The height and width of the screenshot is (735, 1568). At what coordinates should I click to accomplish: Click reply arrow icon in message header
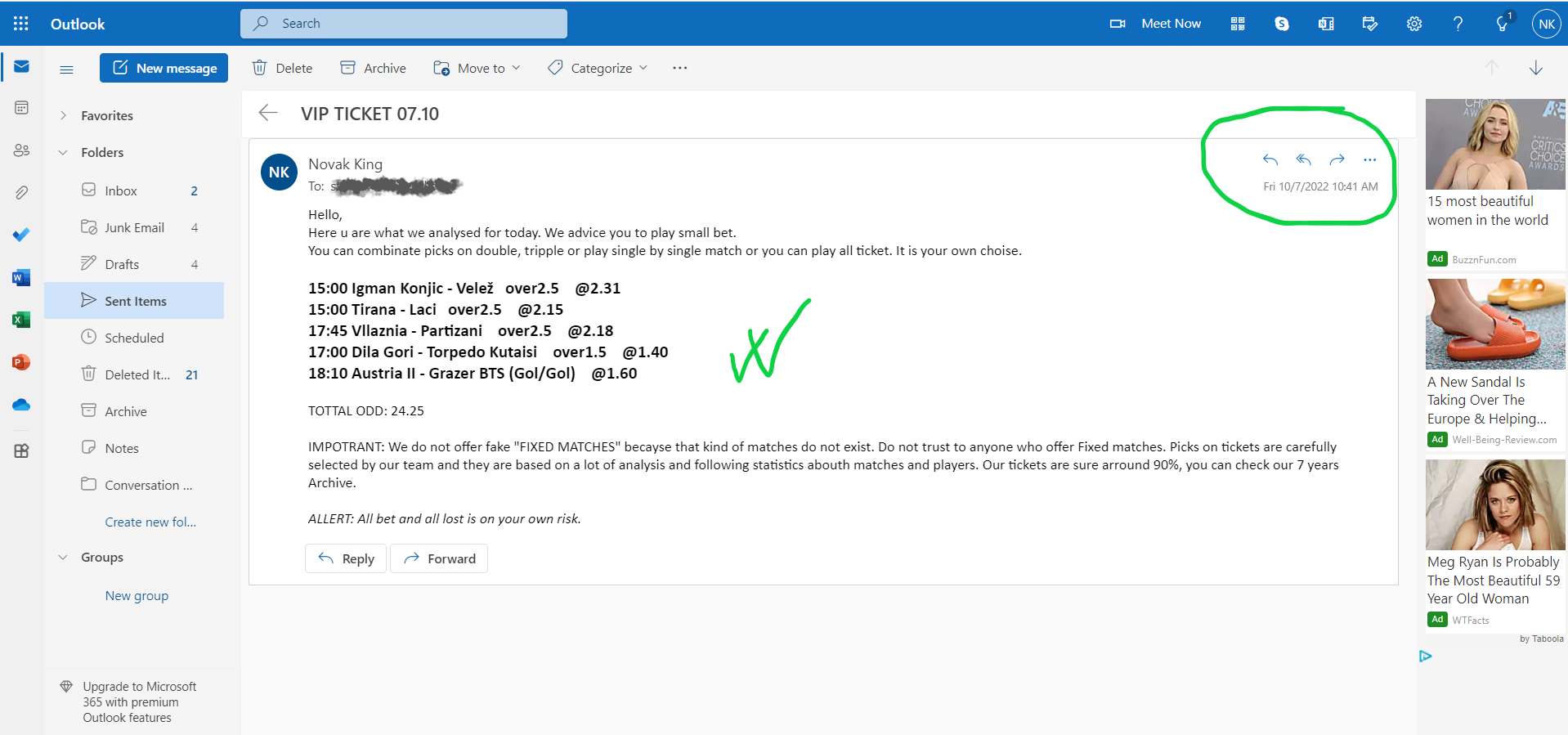coord(1270,159)
